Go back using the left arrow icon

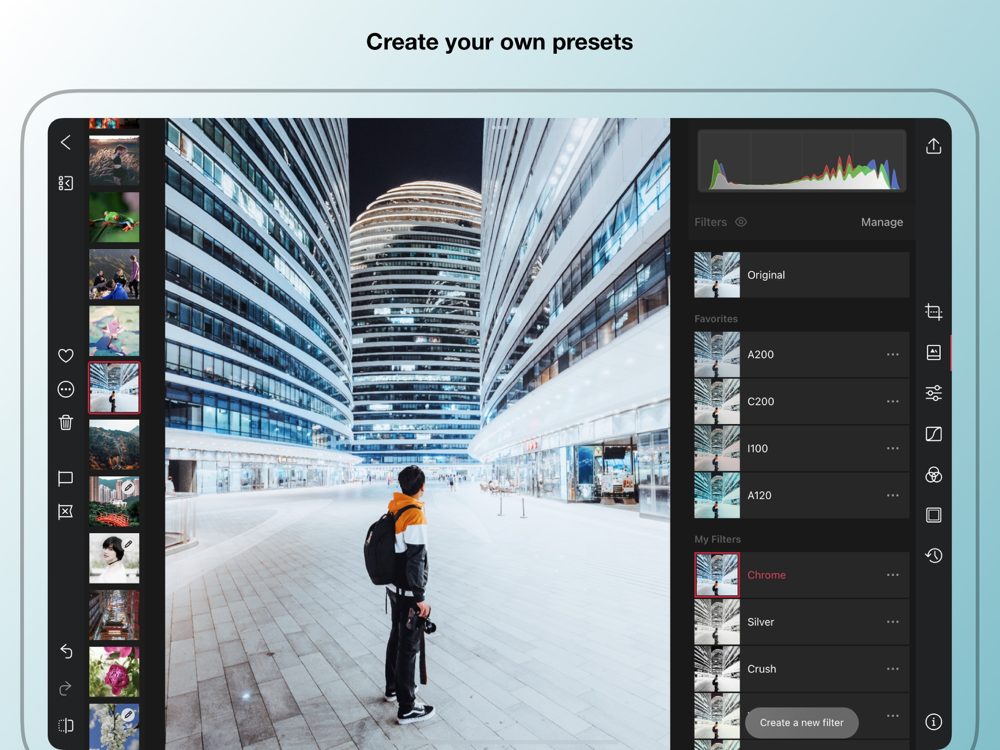coord(66,142)
